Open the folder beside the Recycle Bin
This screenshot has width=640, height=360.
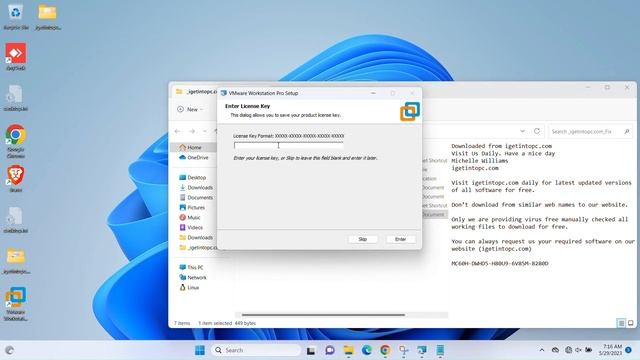47,16
